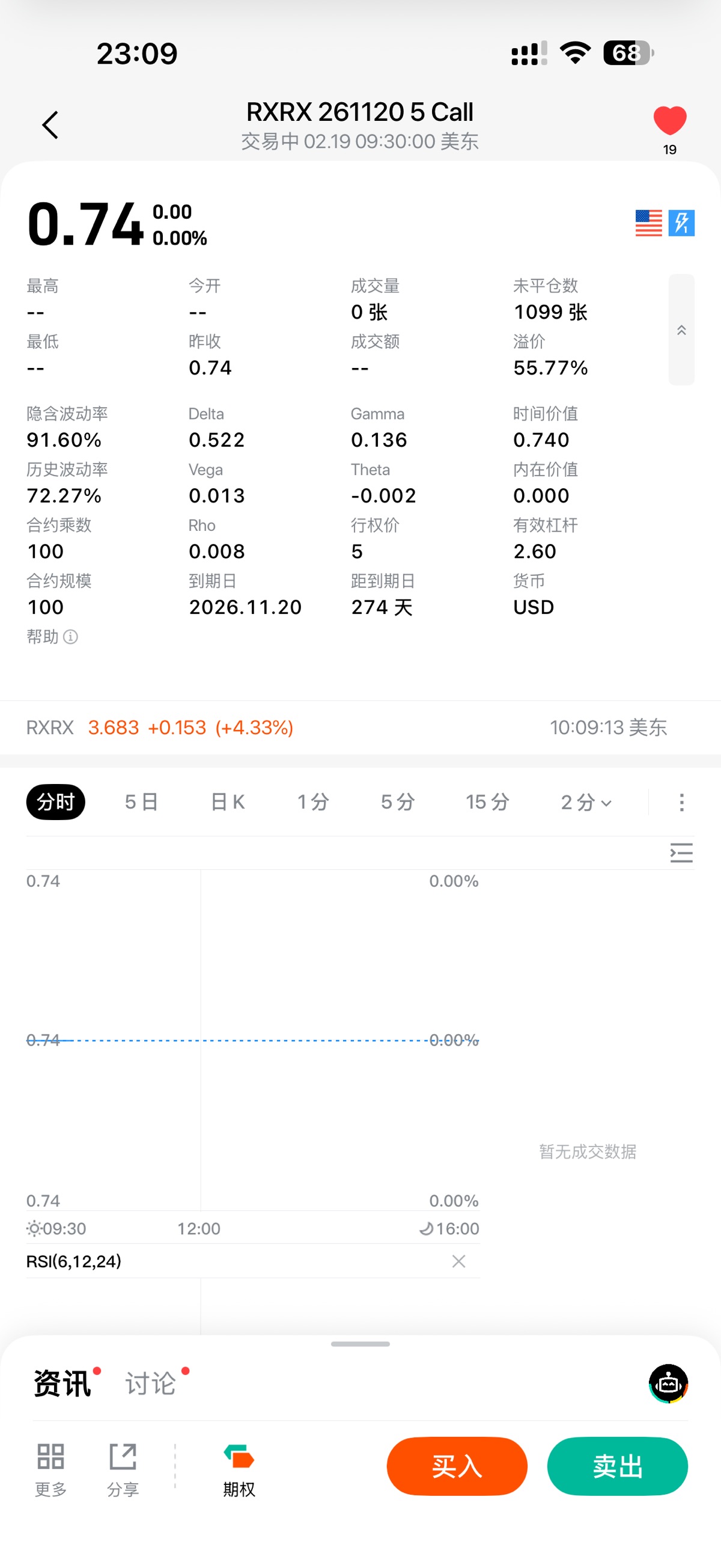Open the chart three-dot more menu
Viewport: 721px width, 1568px height.
click(x=681, y=802)
